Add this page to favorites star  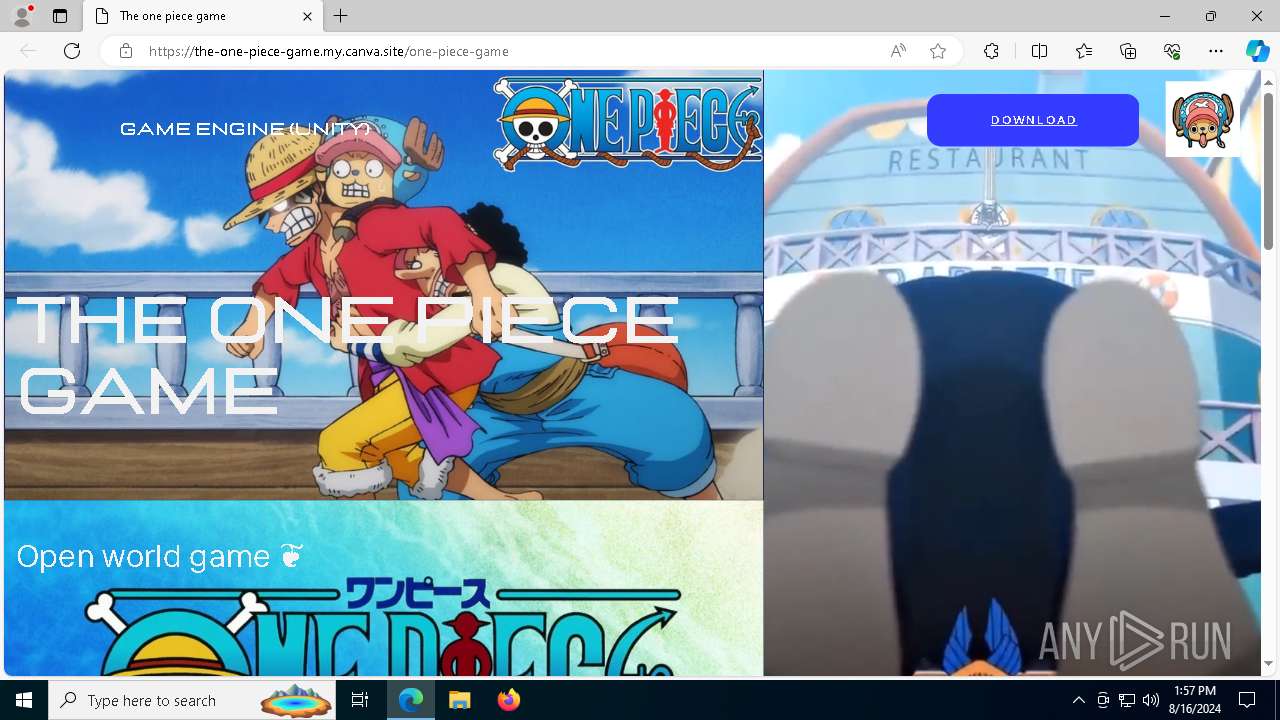(x=938, y=51)
